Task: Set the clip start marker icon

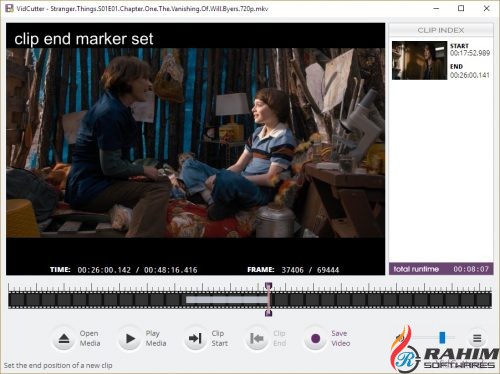Action: [x=196, y=339]
